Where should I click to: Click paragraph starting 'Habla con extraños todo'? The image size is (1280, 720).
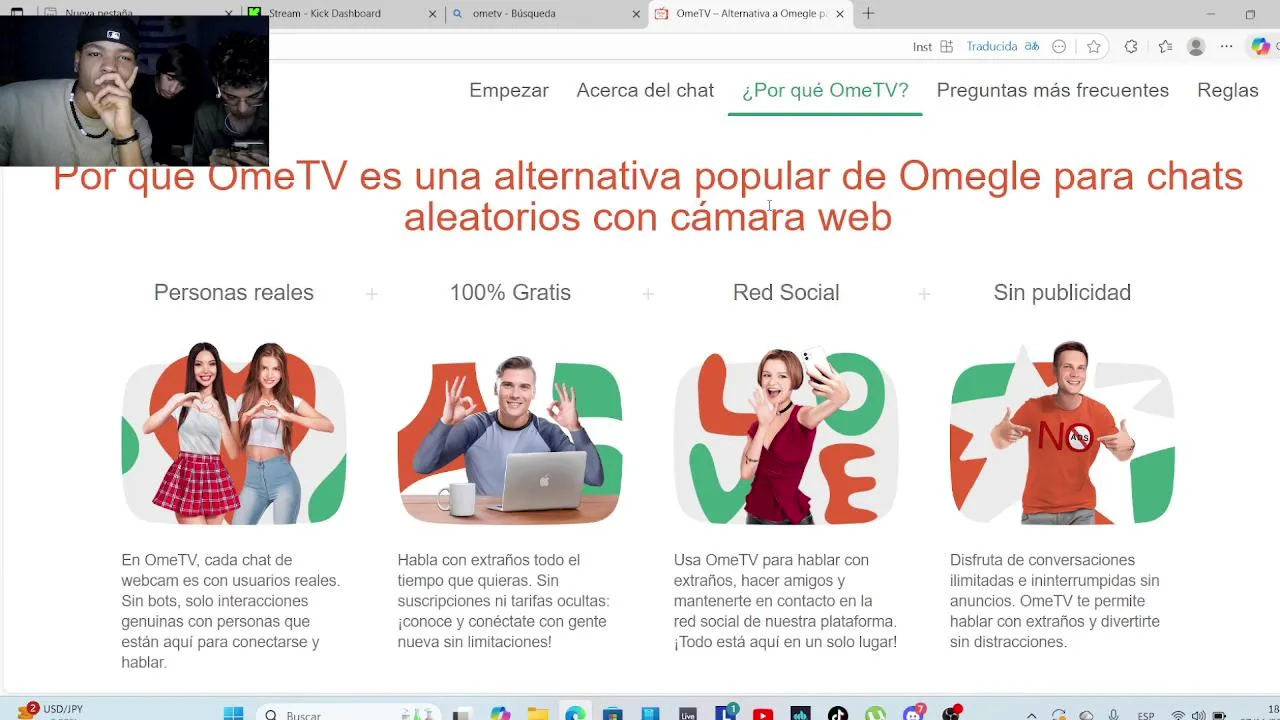504,601
